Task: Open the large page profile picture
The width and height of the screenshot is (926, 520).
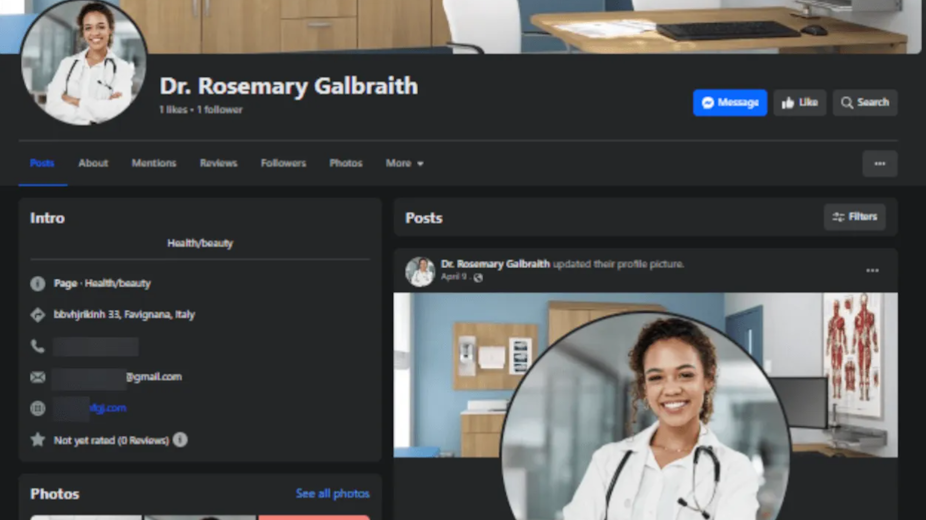Action: pyautogui.click(x=84, y=62)
